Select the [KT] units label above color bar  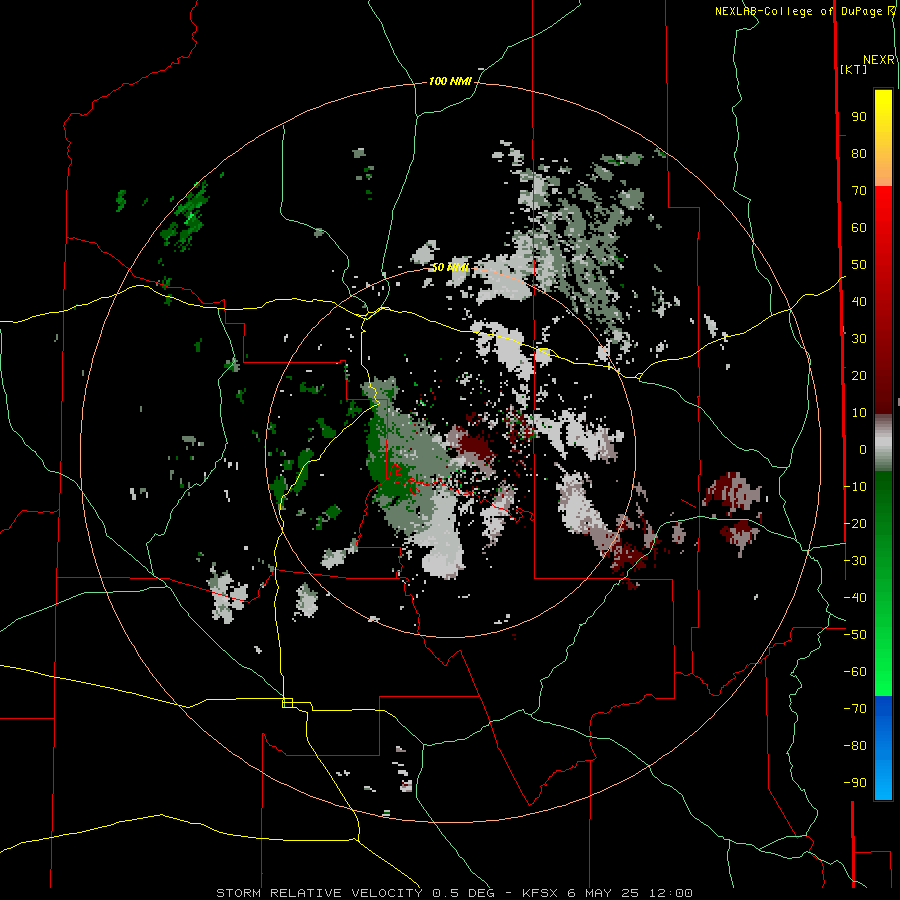854,69
